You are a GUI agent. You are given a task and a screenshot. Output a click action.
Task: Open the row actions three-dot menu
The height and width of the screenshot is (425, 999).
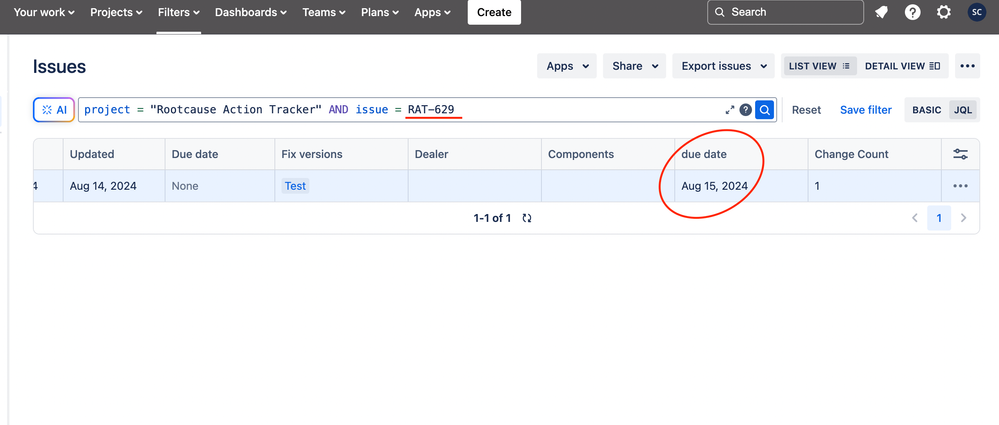(x=960, y=186)
